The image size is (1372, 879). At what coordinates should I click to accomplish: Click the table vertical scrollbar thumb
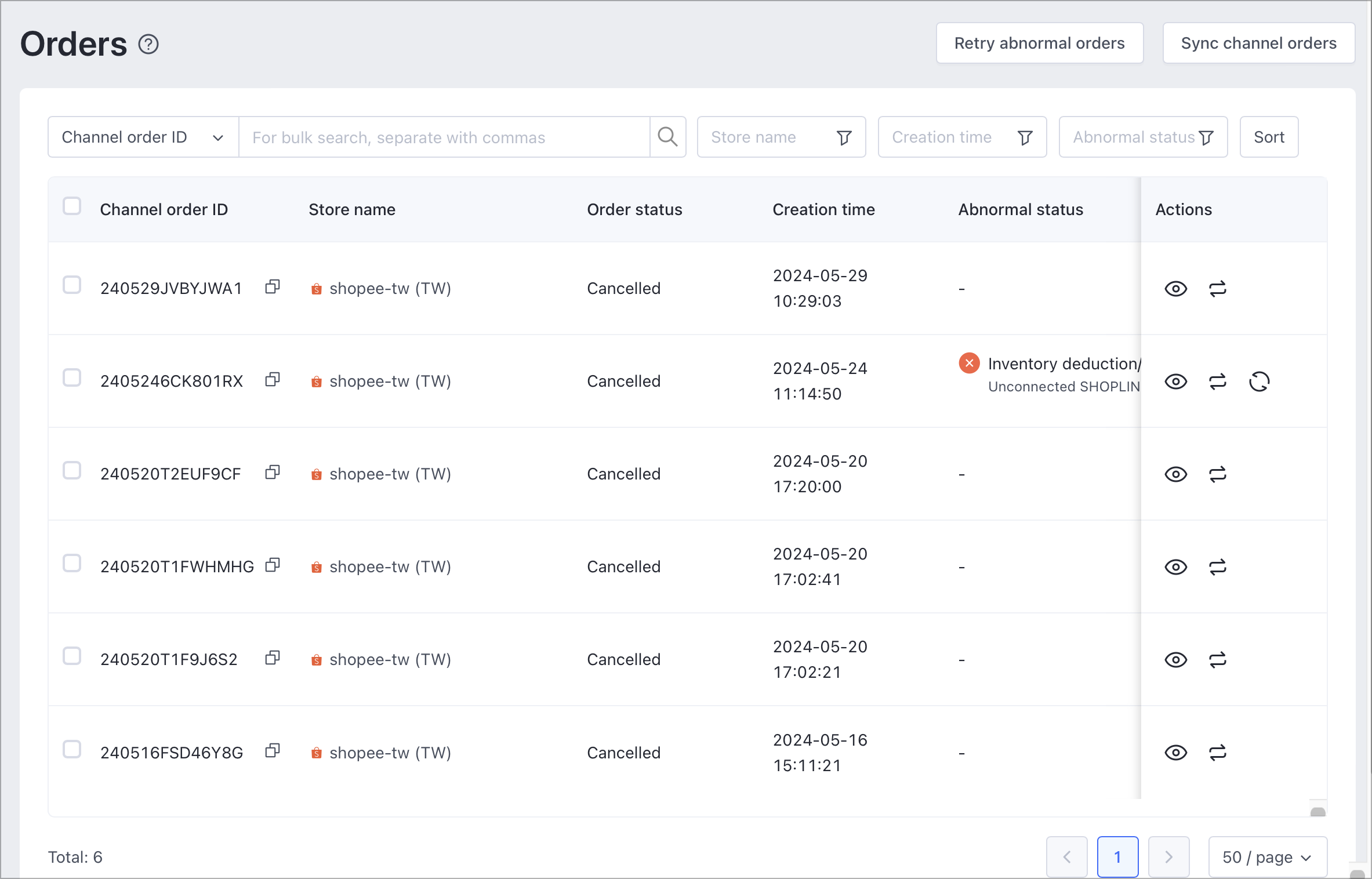1318,812
